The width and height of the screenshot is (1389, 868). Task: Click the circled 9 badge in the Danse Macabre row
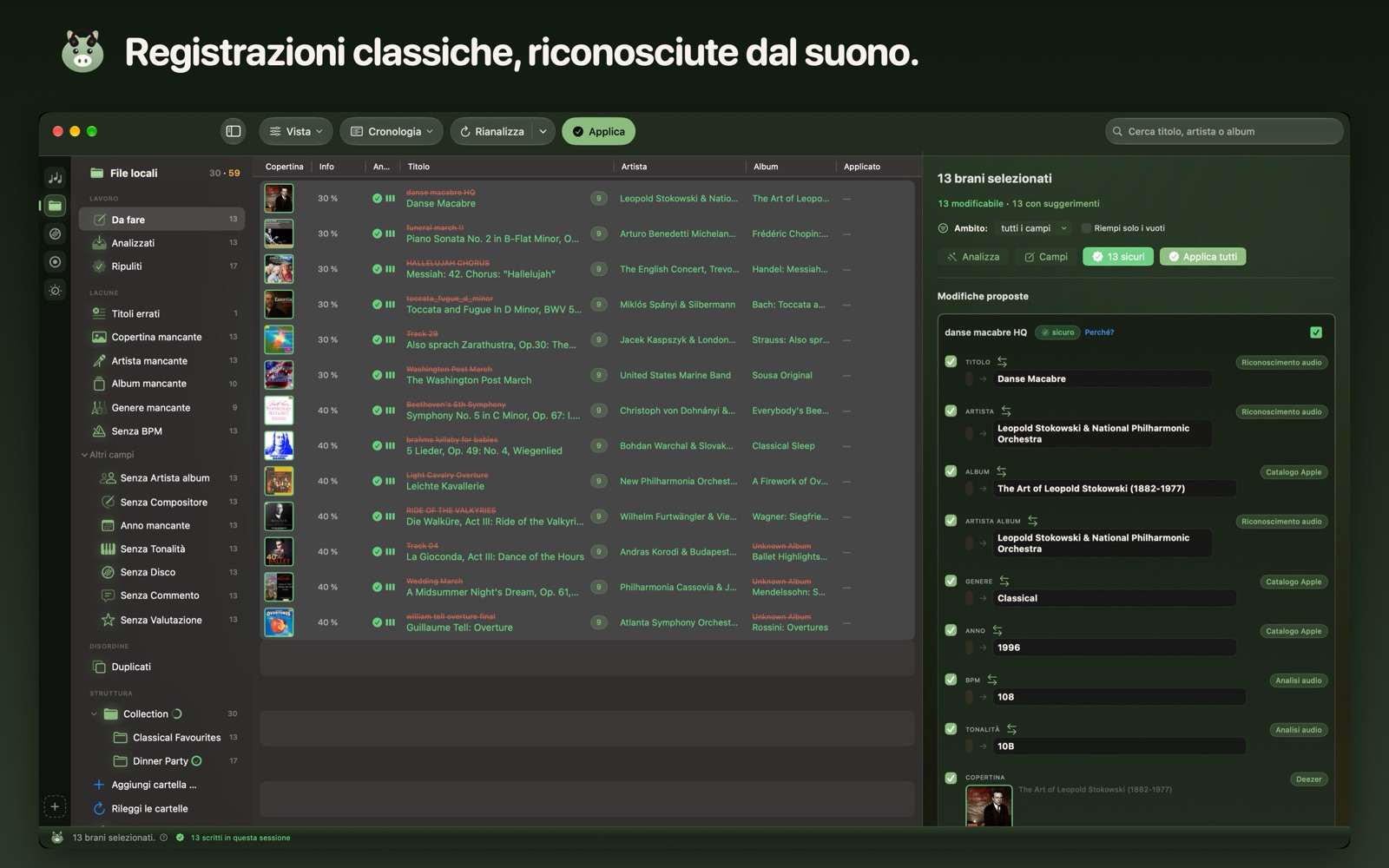[x=598, y=199]
